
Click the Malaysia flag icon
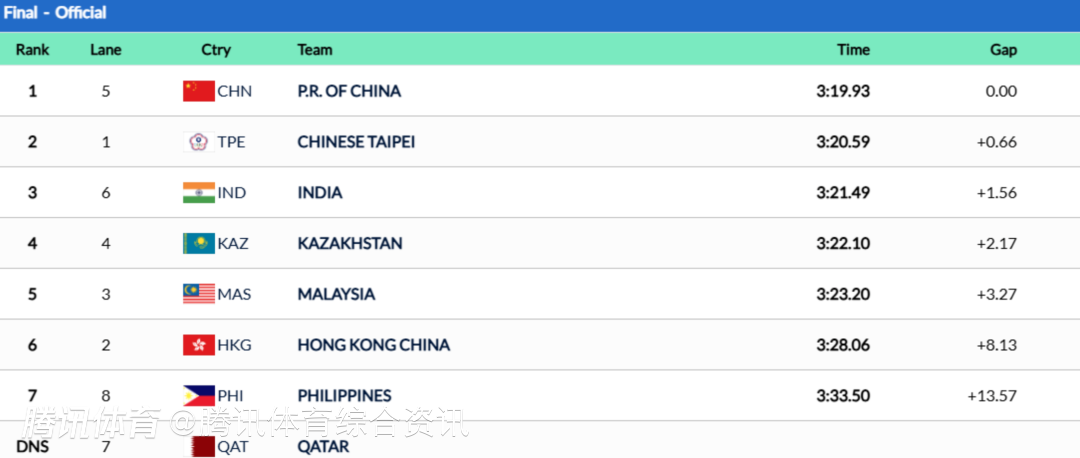[198, 294]
